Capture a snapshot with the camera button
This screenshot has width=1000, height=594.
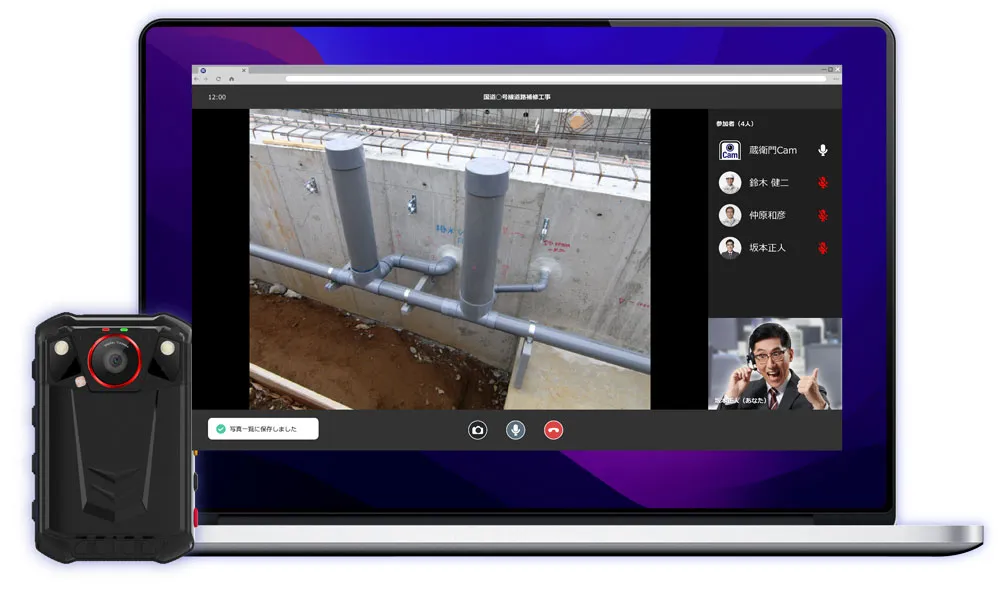pos(478,430)
